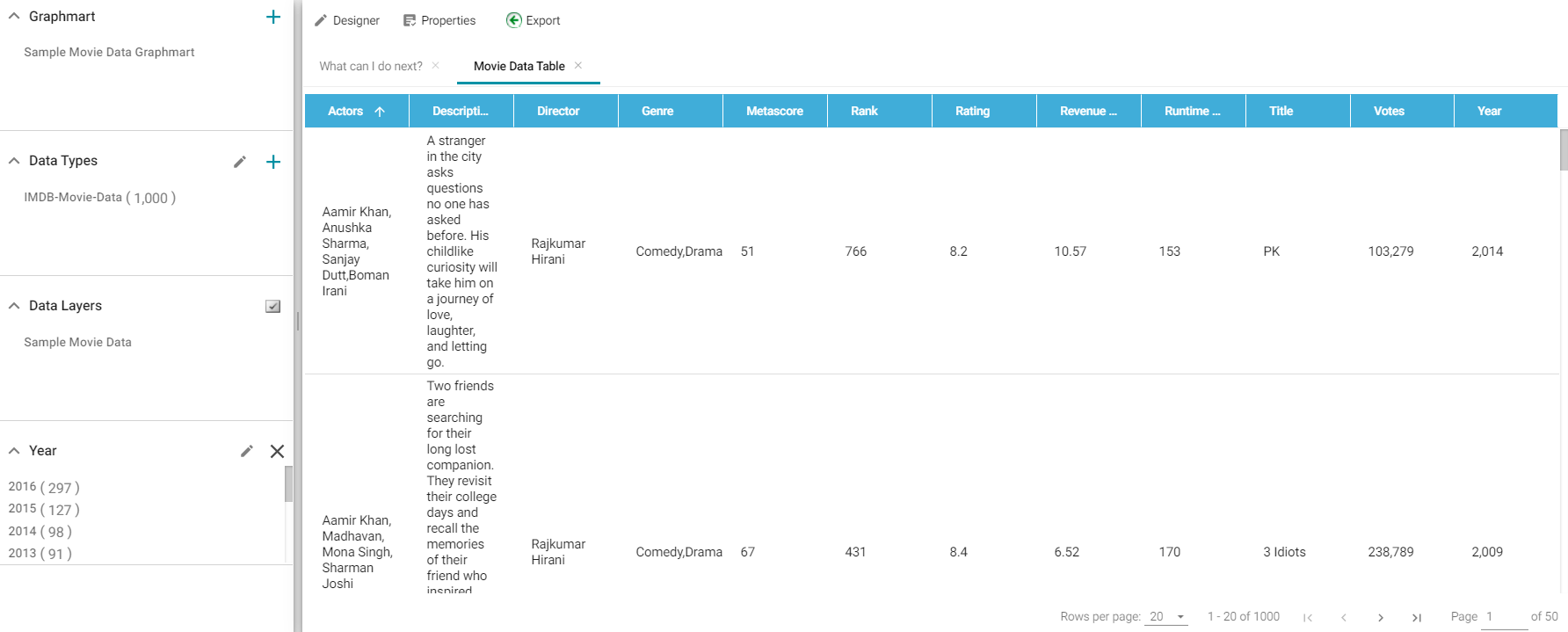This screenshot has height=632, width=1568.
Task: Sort table by Revenue column
Action: (x=1088, y=111)
